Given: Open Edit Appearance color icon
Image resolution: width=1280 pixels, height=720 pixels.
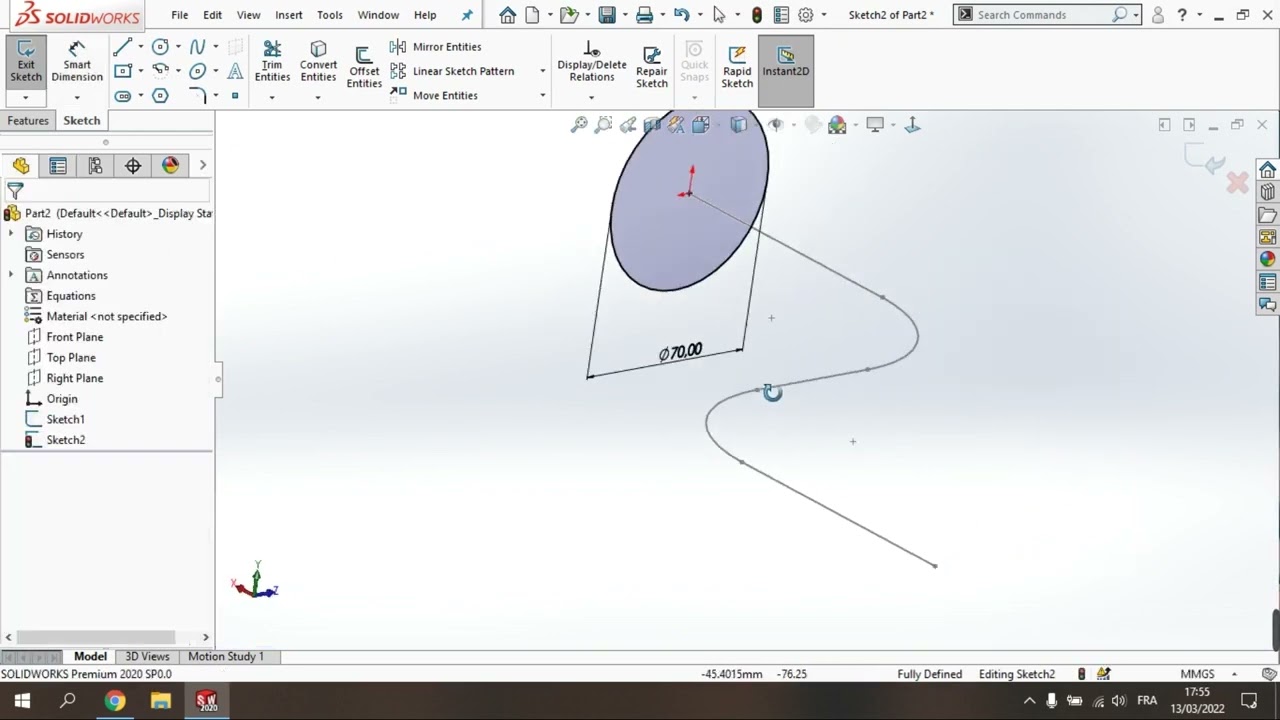Looking at the screenshot, I should coord(837,125).
